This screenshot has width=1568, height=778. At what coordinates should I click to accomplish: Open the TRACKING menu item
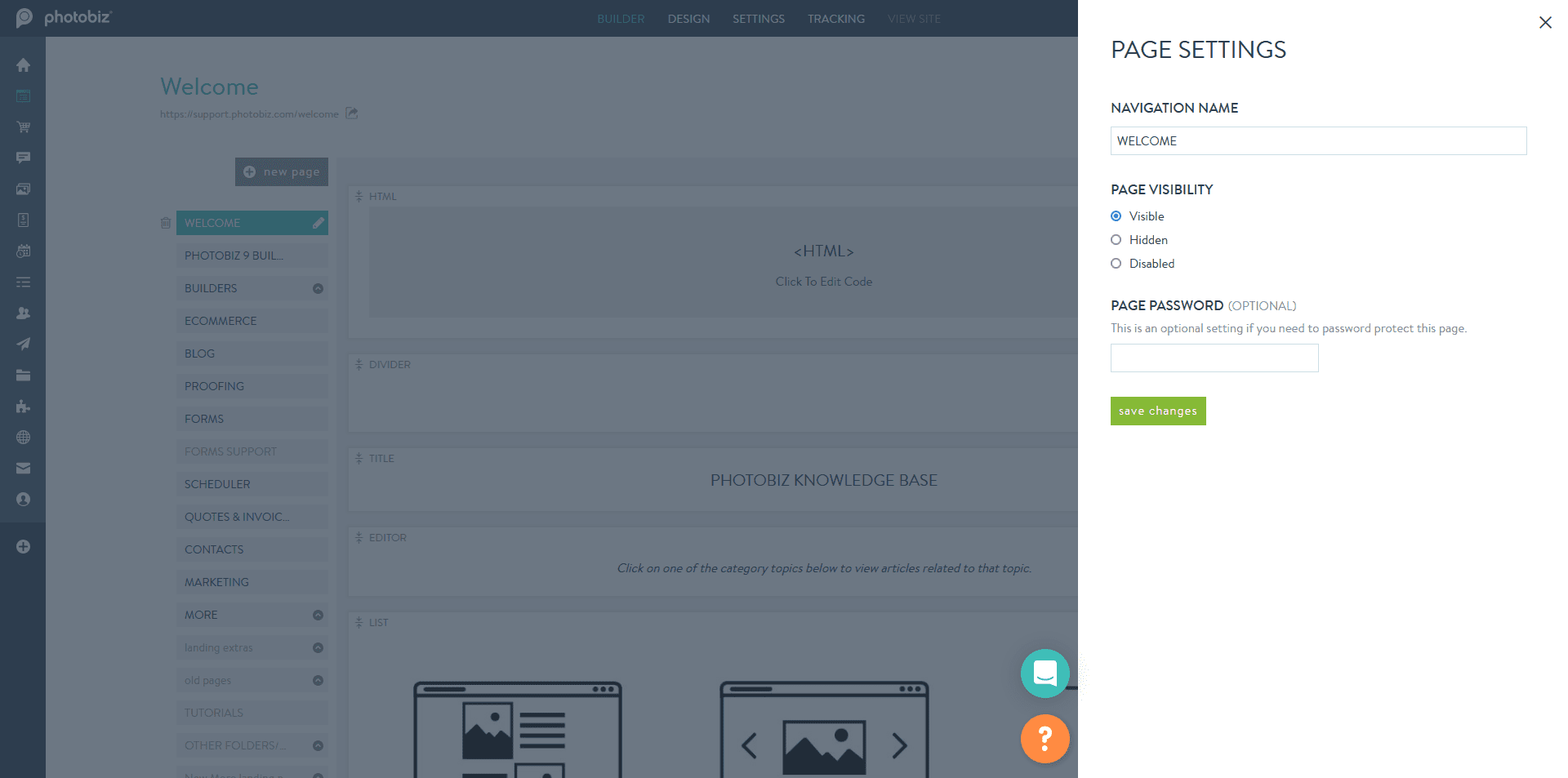pyautogui.click(x=835, y=18)
